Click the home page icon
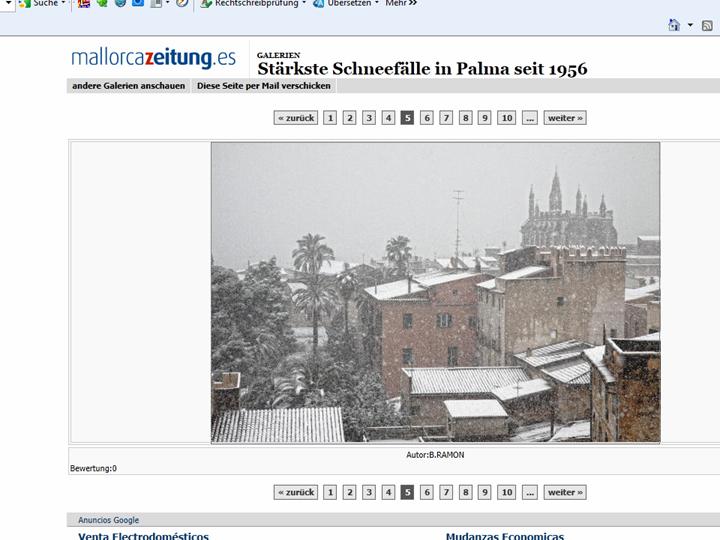 pos(674,25)
